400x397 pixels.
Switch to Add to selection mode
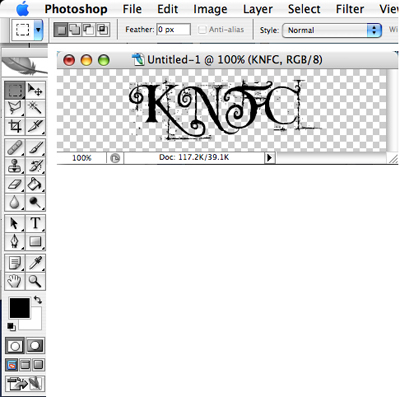pyautogui.click(x=74, y=30)
